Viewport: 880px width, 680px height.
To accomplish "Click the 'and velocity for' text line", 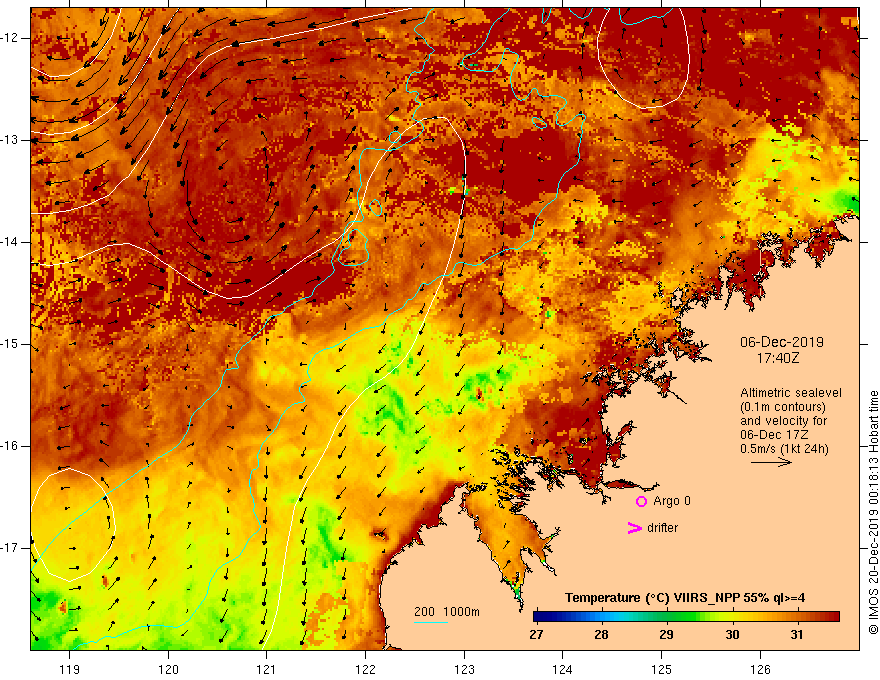I will pyautogui.click(x=783, y=421).
